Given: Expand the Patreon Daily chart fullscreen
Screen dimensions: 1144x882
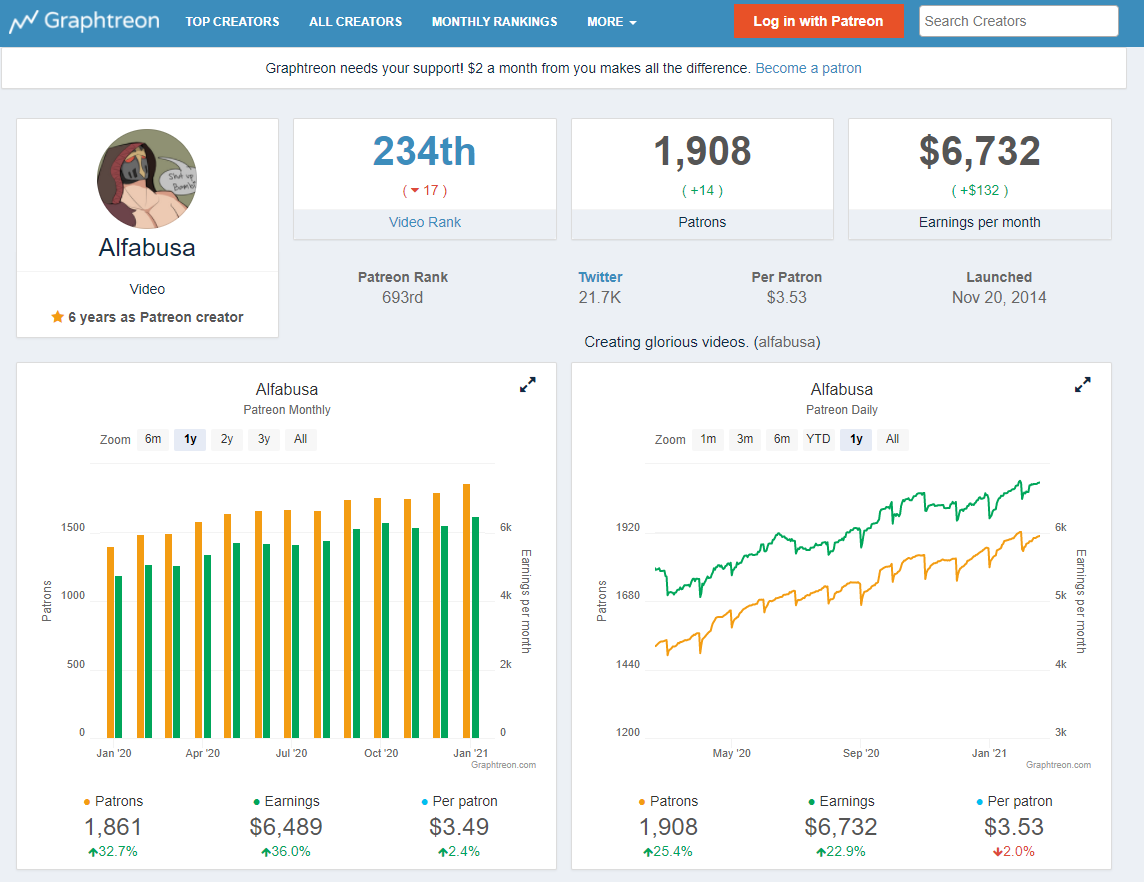Looking at the screenshot, I should point(1083,384).
